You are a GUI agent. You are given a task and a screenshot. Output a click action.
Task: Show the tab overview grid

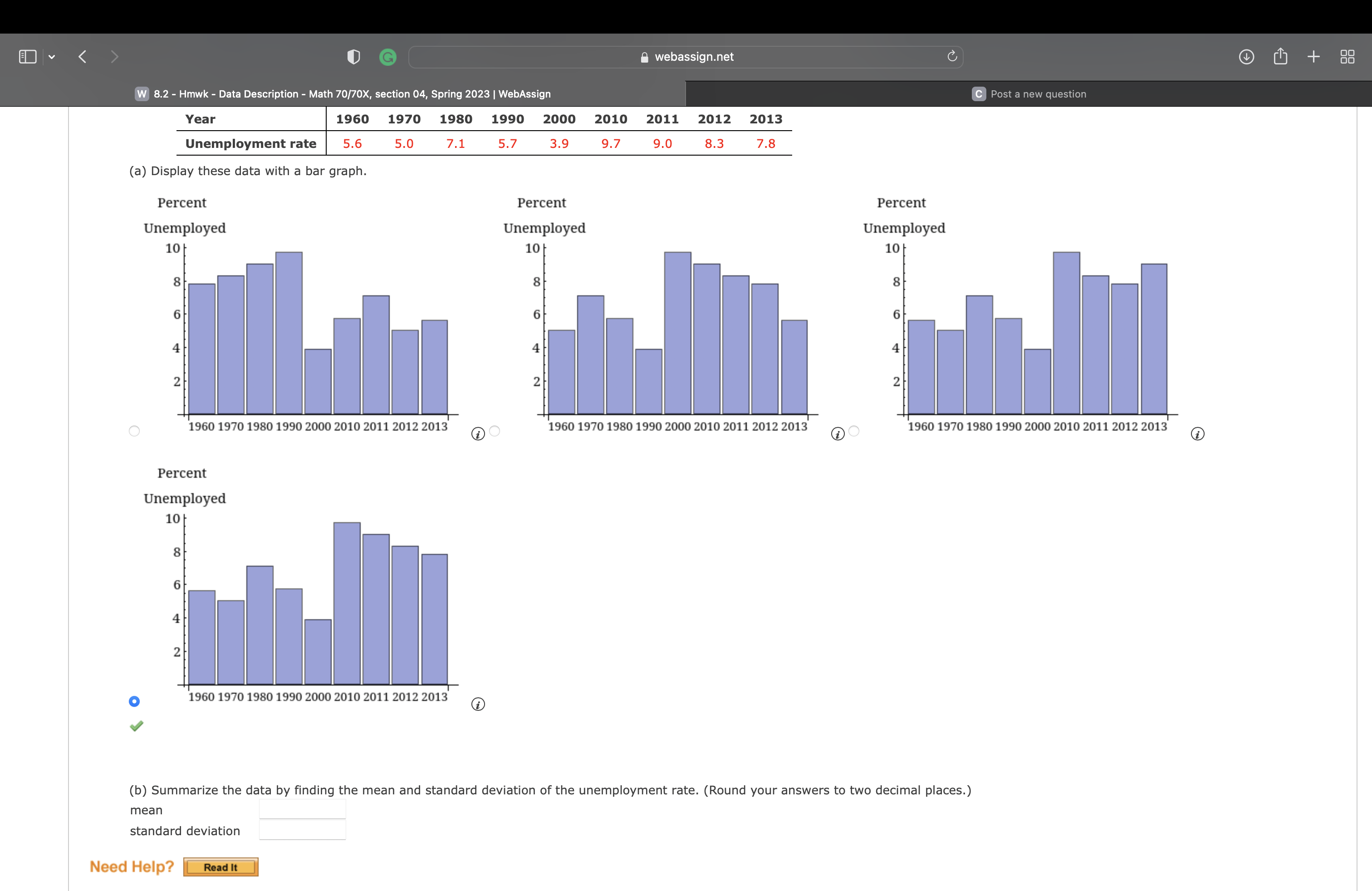click(x=1348, y=56)
